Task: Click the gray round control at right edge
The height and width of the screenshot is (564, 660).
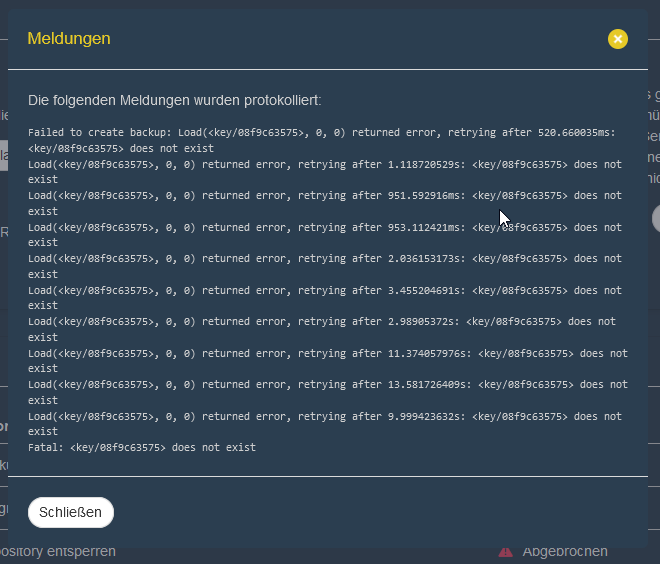Action: (655, 218)
